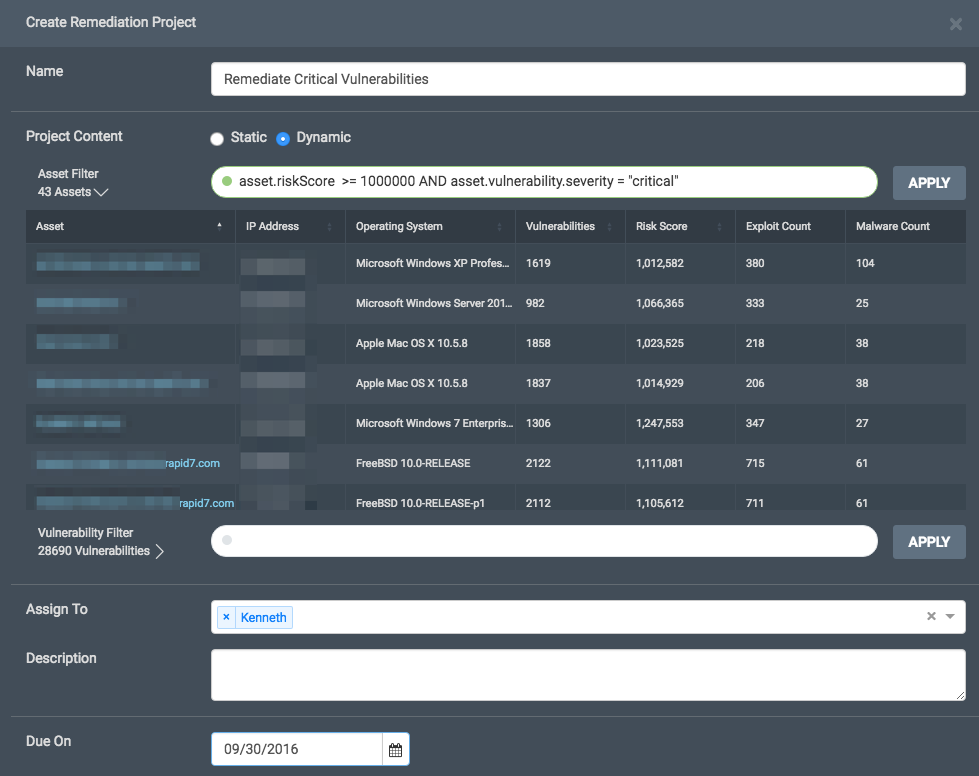This screenshot has height=776, width=979.
Task: Sort by Vulnerabilities column arrows
Action: pyautogui.click(x=610, y=227)
